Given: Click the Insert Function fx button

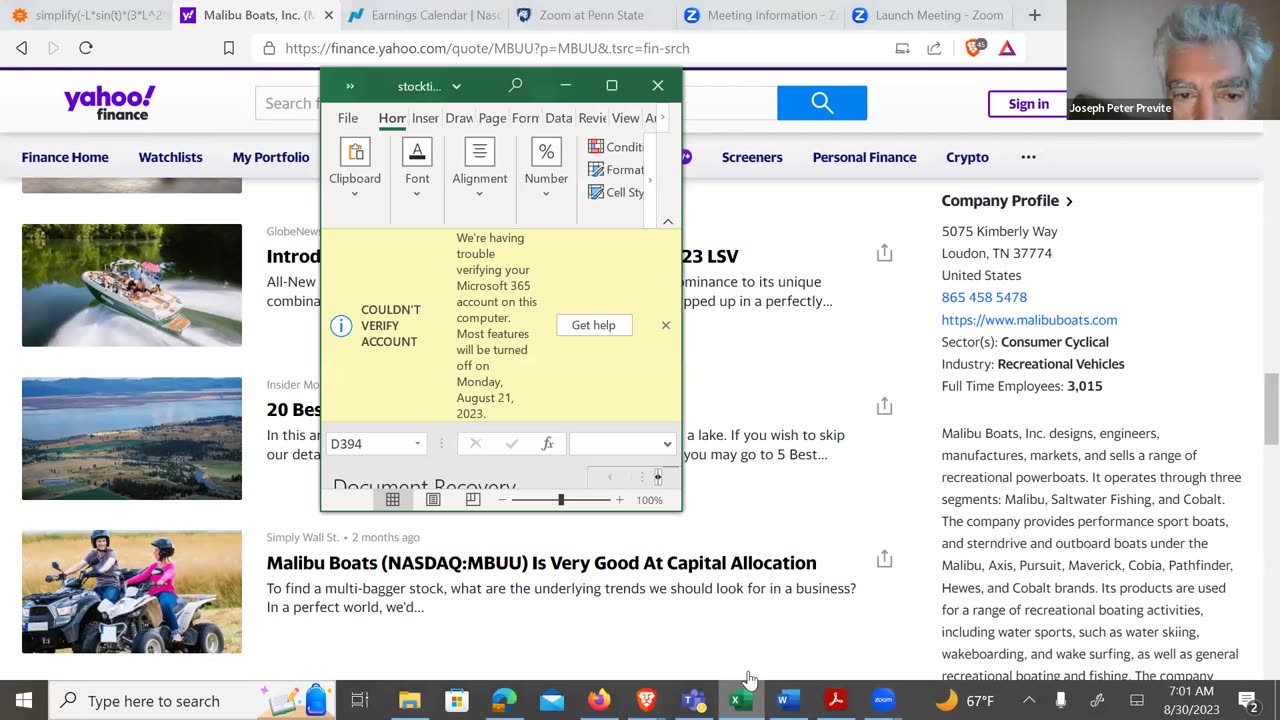Looking at the screenshot, I should click(547, 444).
